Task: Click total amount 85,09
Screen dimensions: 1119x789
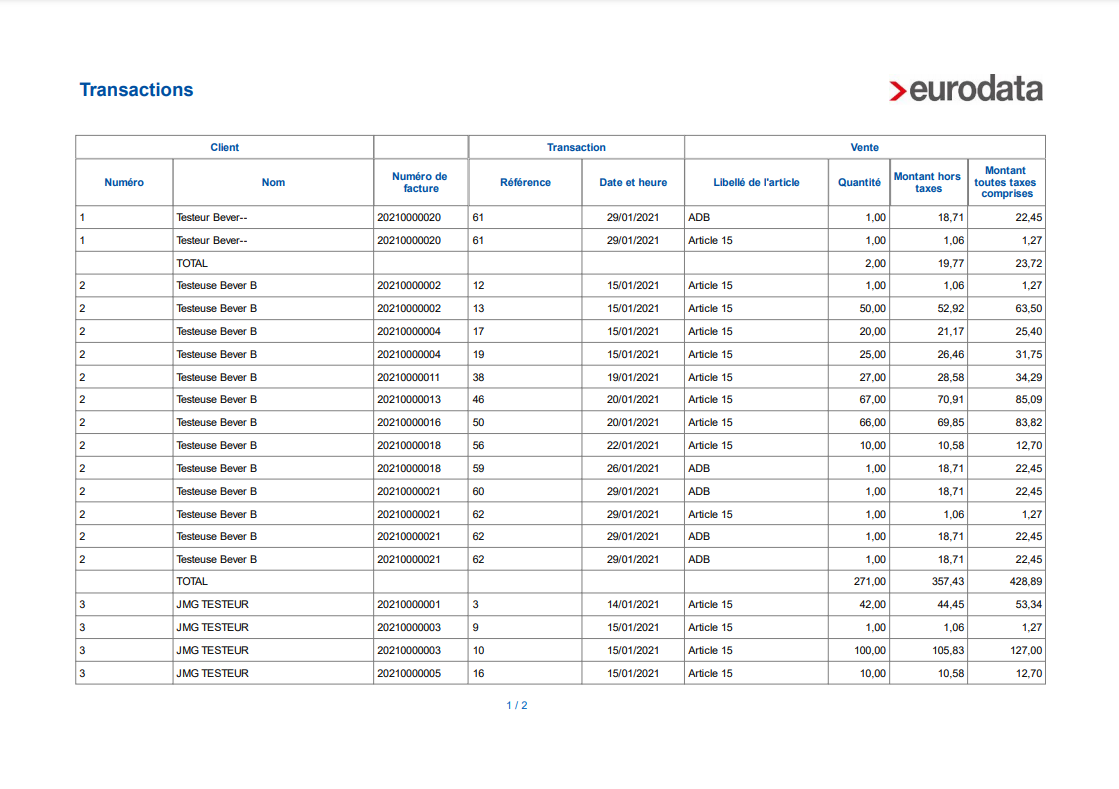Action: [1028, 399]
